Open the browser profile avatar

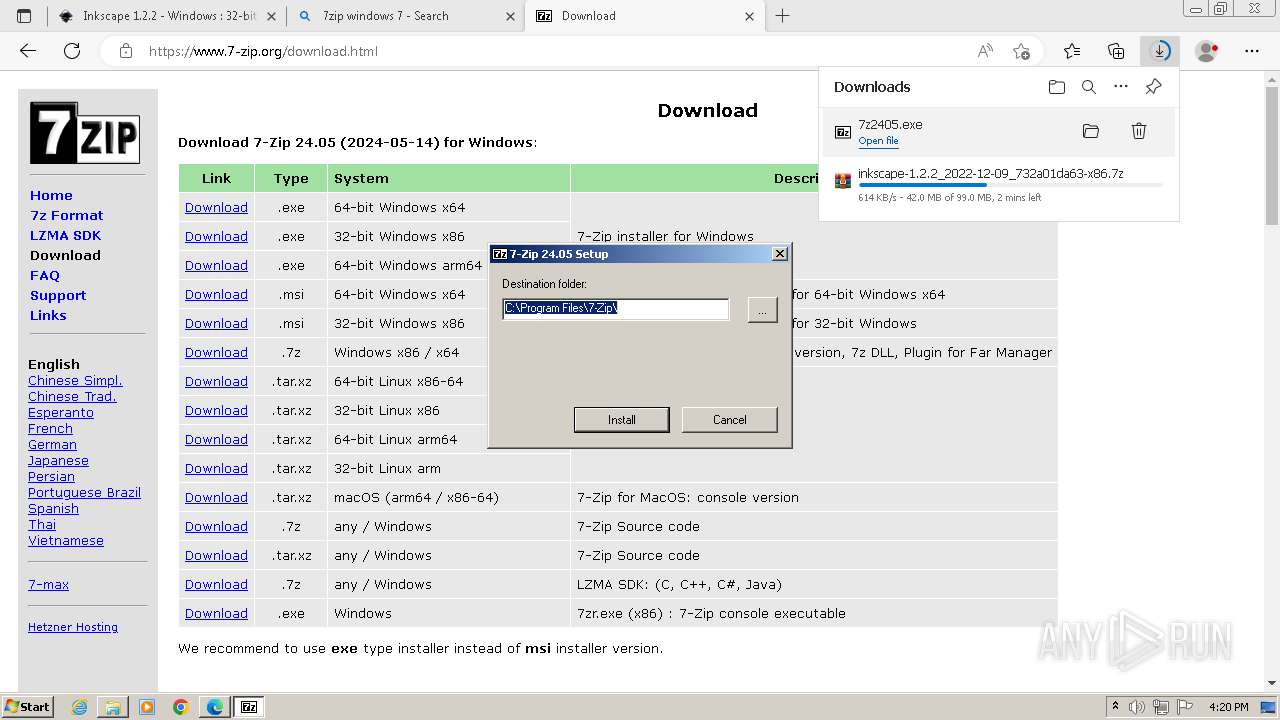[1207, 51]
